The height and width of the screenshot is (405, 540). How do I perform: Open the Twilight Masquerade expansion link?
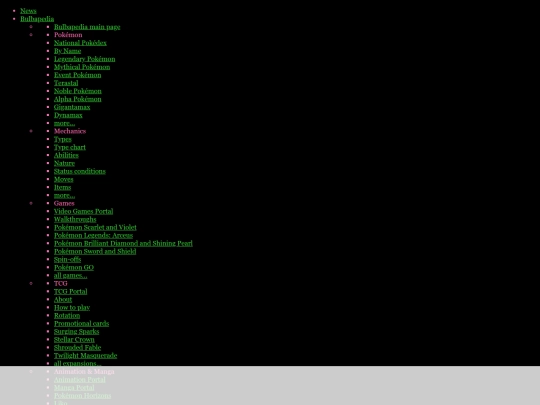86,356
